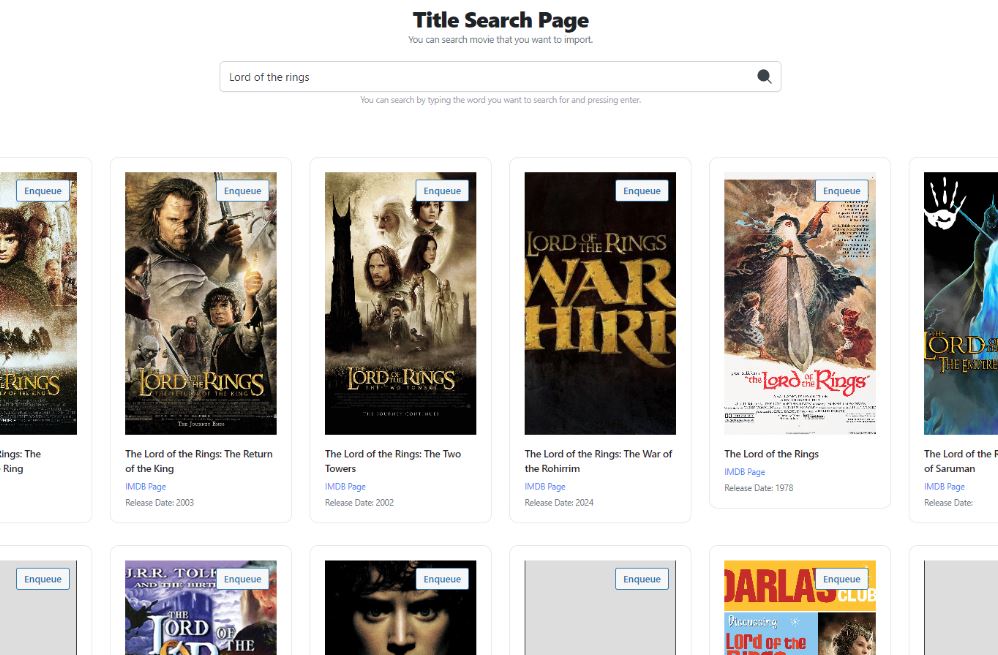Viewport: 998px width, 655px height.
Task: Enqueue the J.R.R. Tolkien poster title
Action: coord(242,579)
